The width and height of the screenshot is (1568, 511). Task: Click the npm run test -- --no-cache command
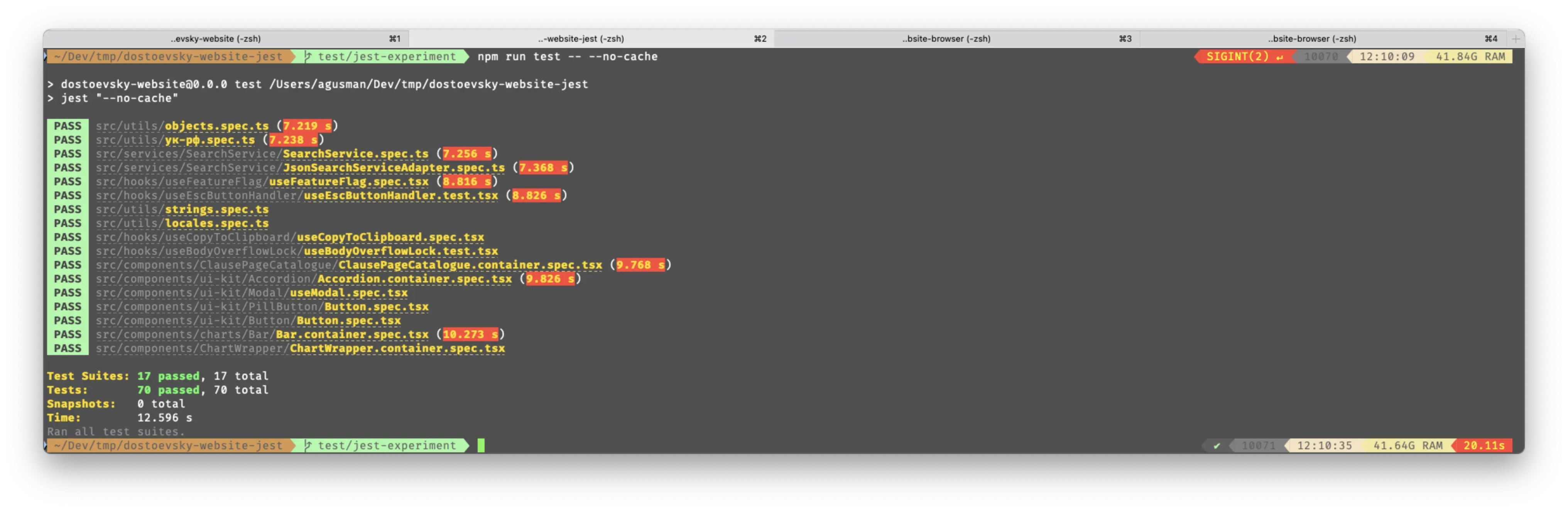[567, 57]
